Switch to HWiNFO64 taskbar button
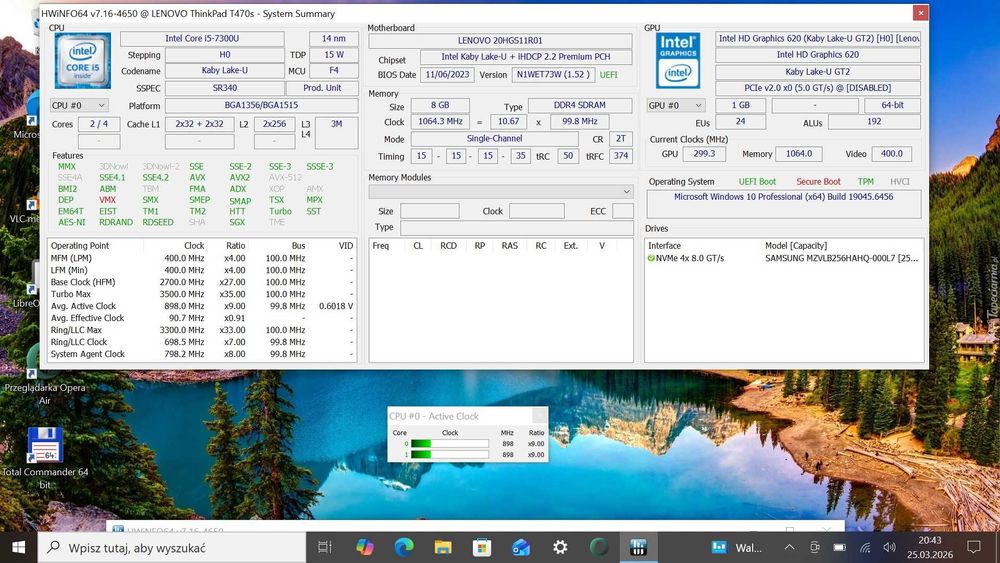The width and height of the screenshot is (1000, 563). [x=638, y=547]
